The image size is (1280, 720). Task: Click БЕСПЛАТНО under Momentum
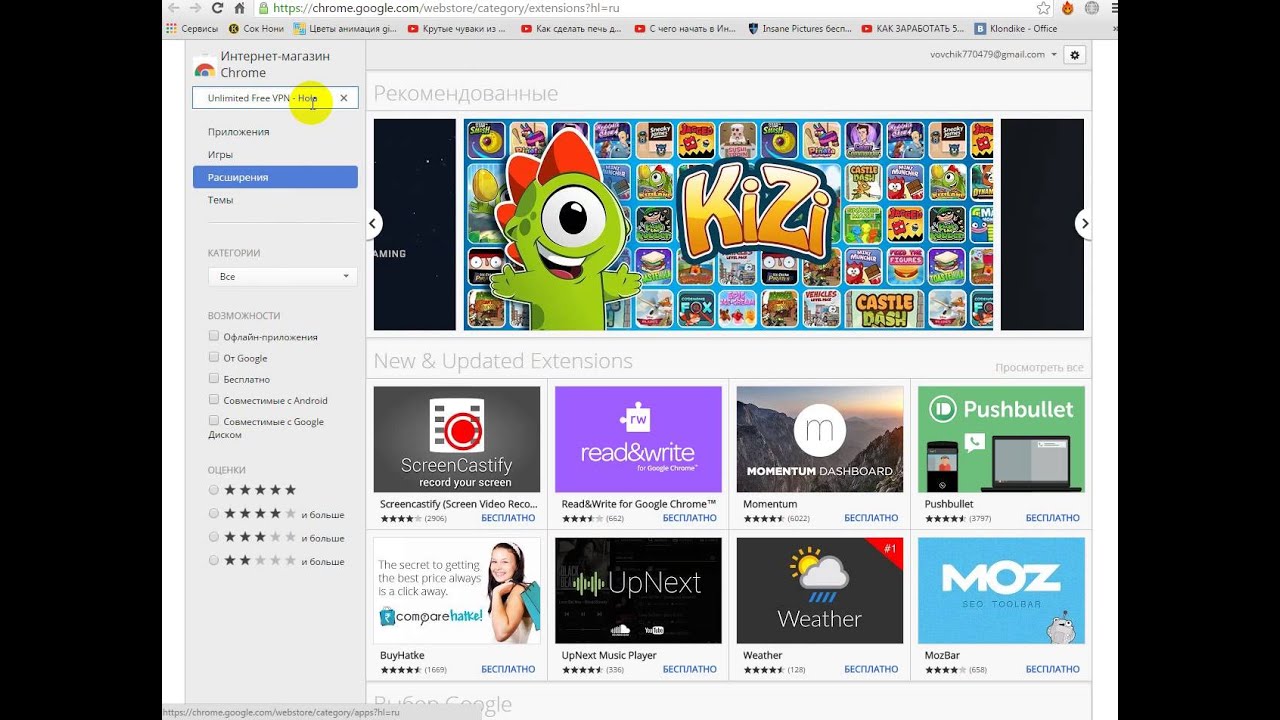tap(871, 519)
